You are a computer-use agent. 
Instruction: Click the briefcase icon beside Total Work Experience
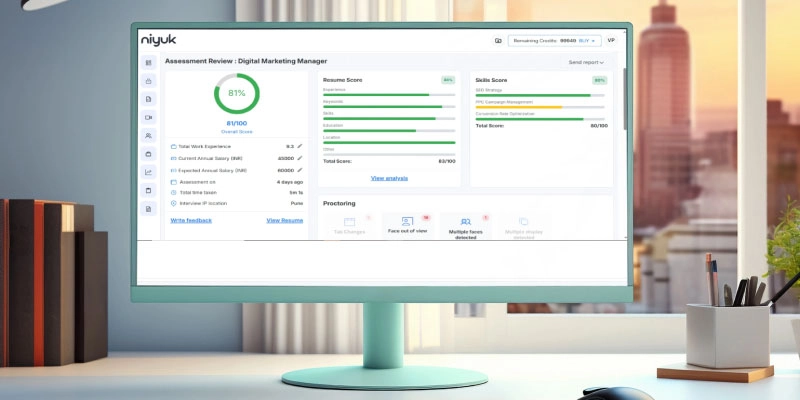pyautogui.click(x=173, y=146)
